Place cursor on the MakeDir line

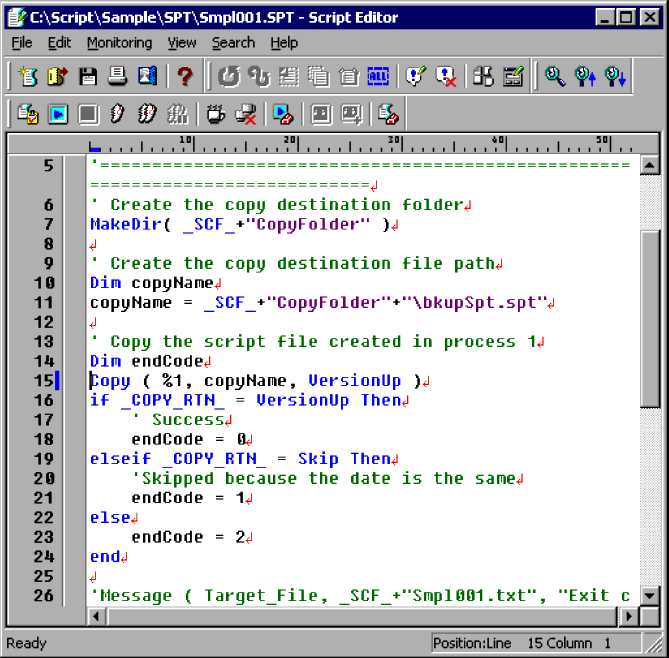click(x=238, y=224)
